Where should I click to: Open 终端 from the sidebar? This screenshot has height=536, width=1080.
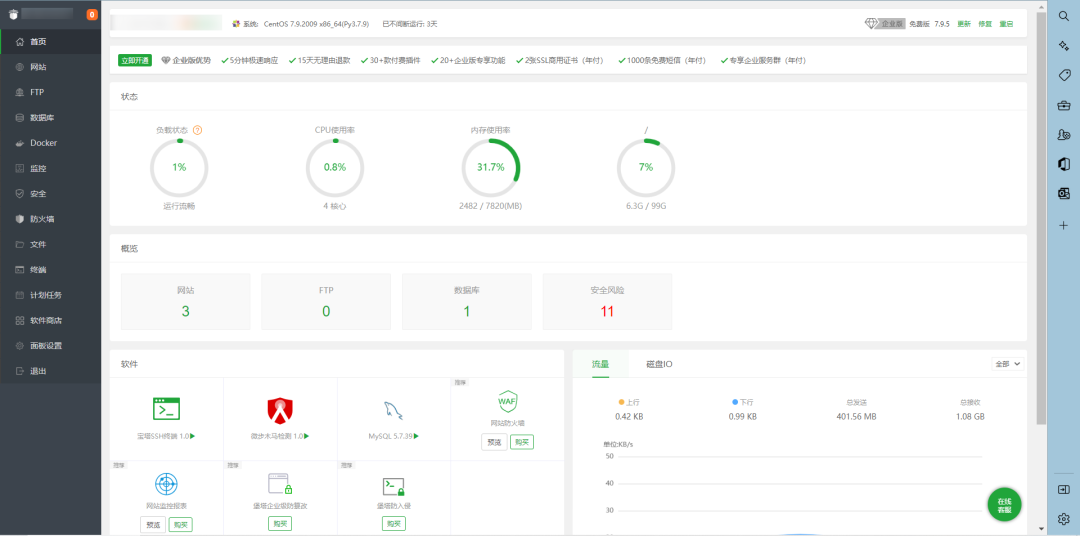[38, 270]
